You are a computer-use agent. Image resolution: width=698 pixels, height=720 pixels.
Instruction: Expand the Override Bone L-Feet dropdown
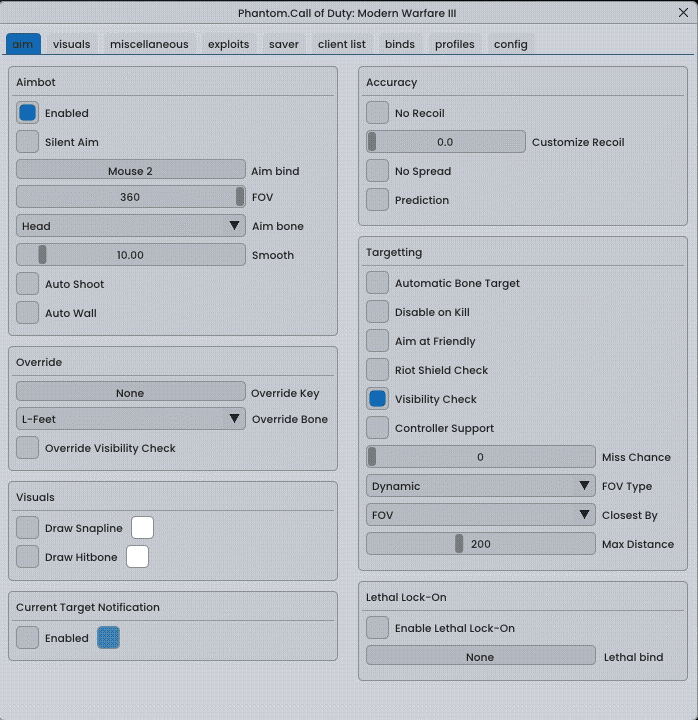click(x=131, y=419)
